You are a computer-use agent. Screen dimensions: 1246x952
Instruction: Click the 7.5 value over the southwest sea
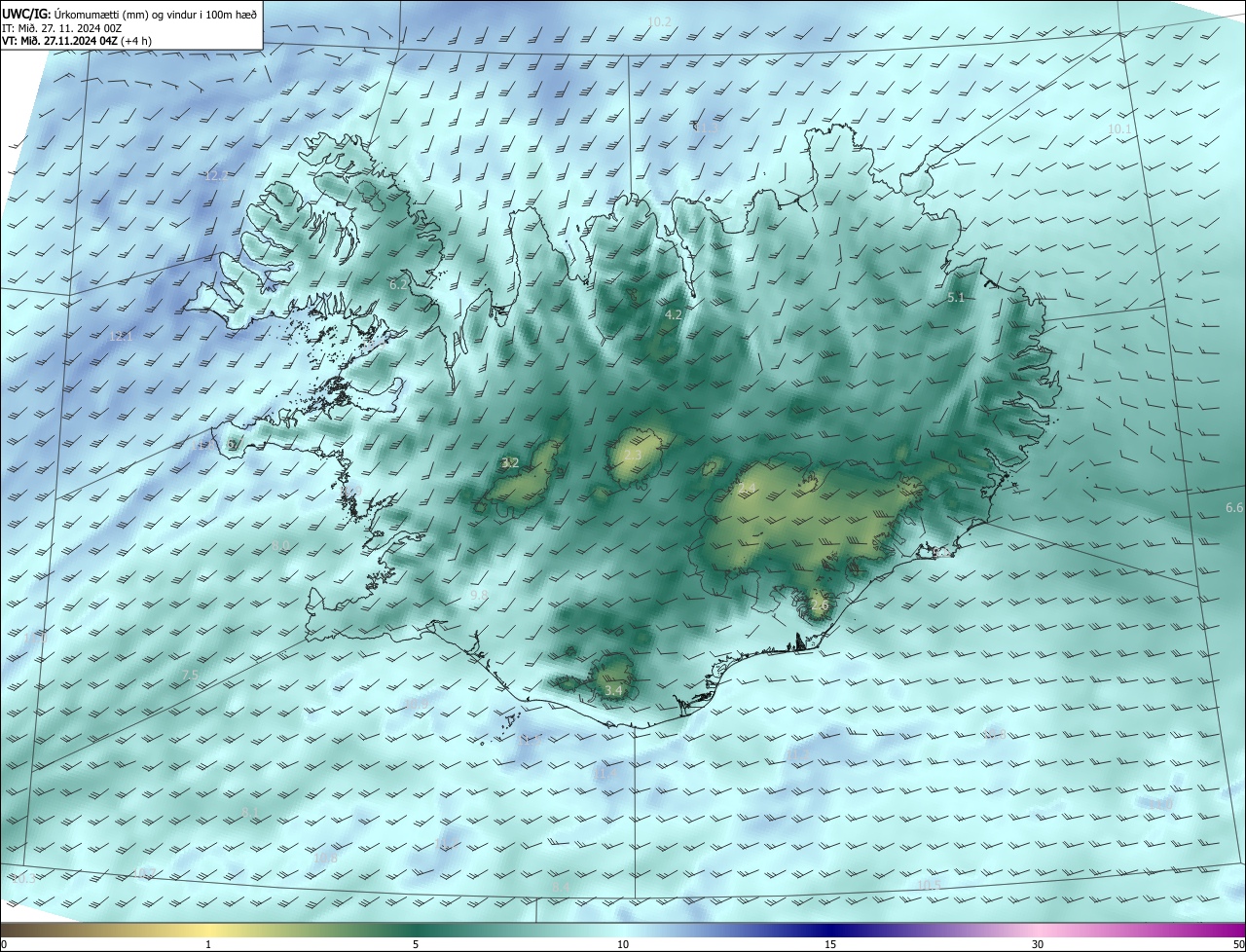(x=190, y=676)
